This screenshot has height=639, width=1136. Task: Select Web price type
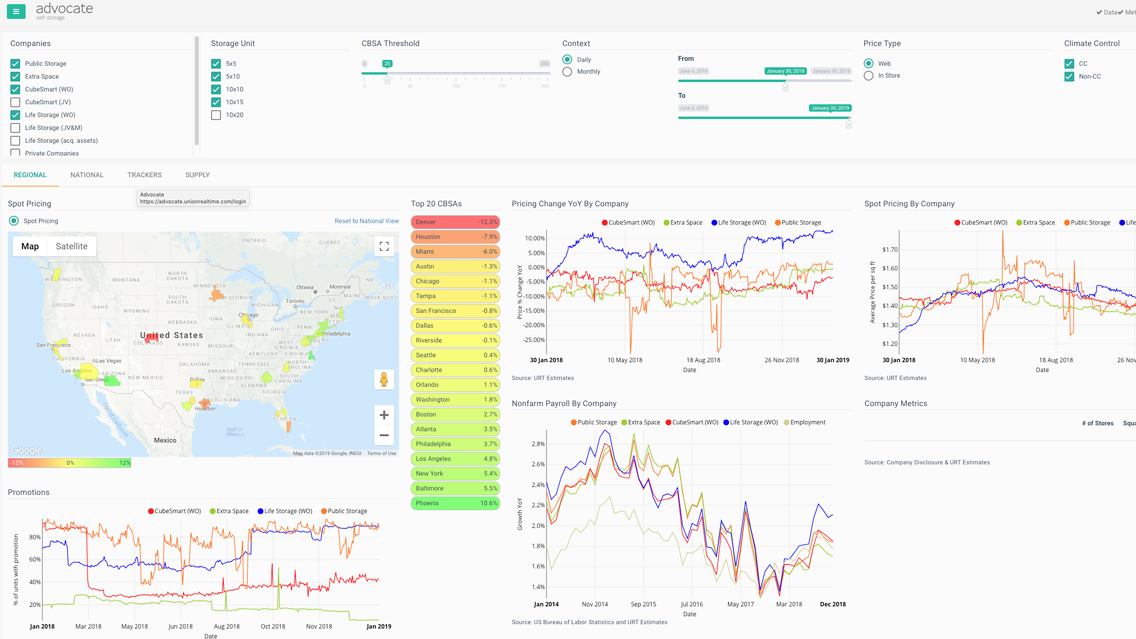coord(869,64)
